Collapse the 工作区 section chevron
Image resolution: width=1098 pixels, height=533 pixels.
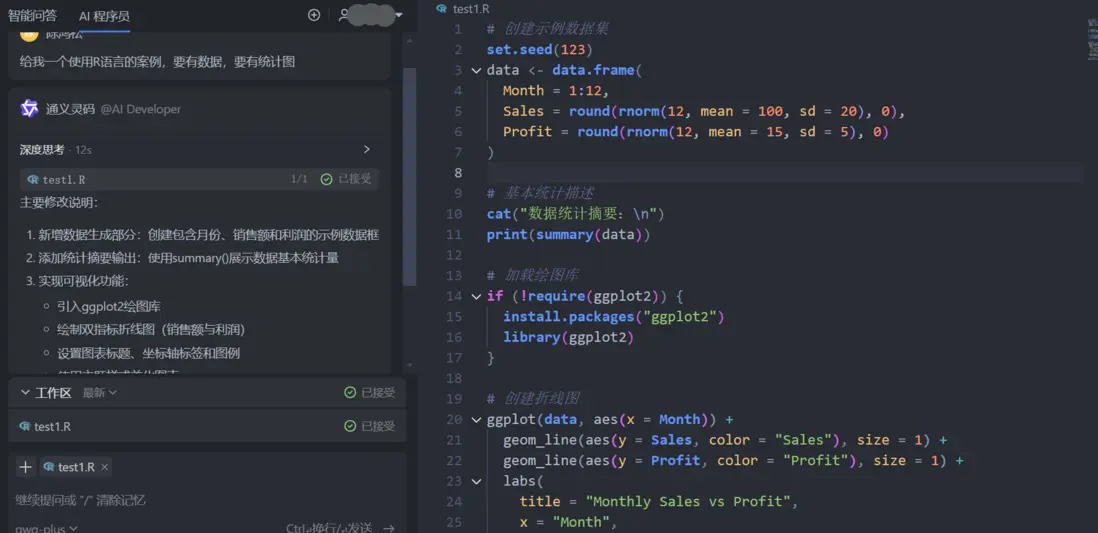click(25, 393)
